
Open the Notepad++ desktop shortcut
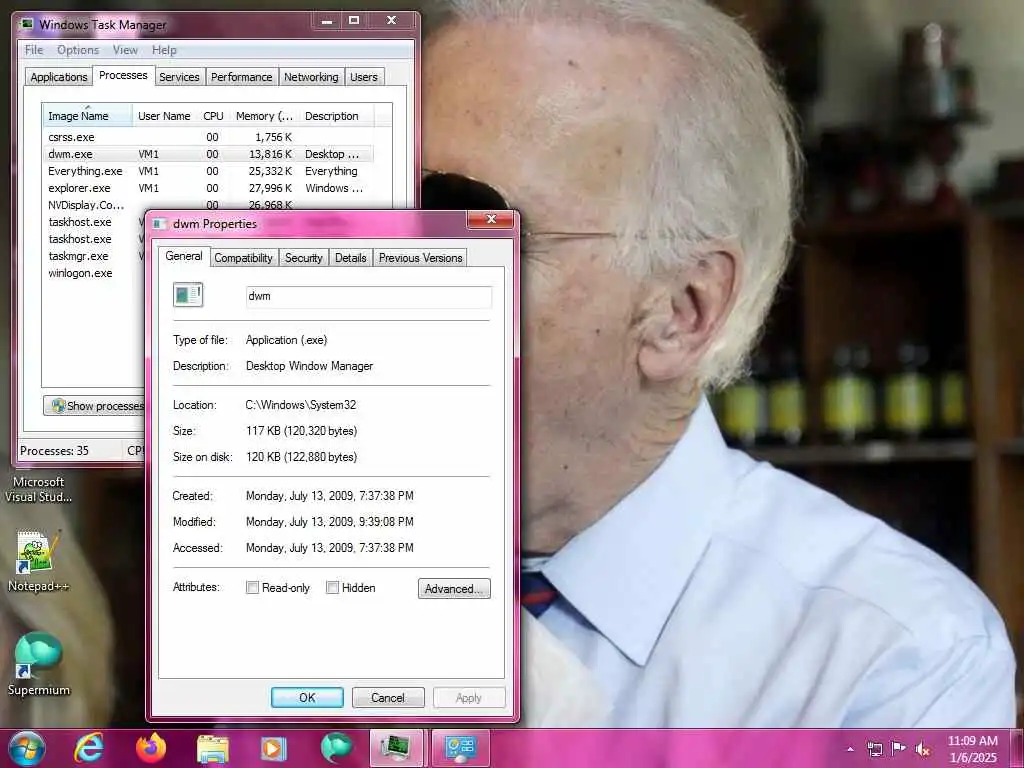coord(37,561)
